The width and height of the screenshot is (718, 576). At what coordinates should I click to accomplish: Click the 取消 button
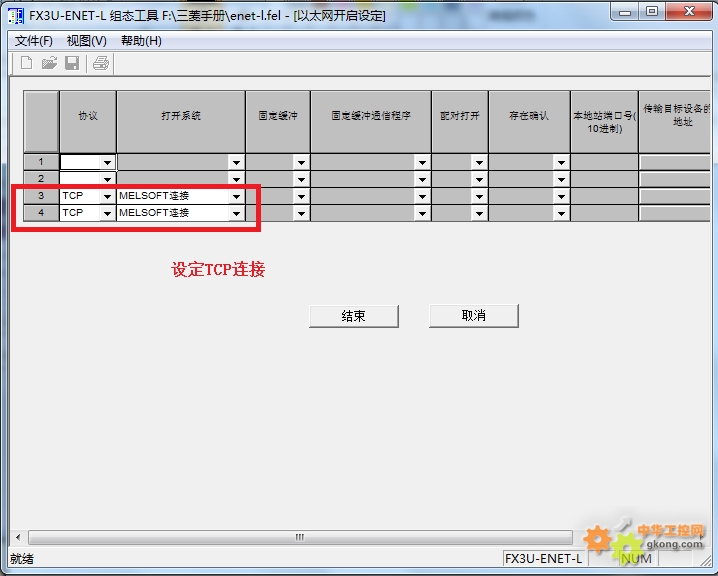[x=473, y=315]
